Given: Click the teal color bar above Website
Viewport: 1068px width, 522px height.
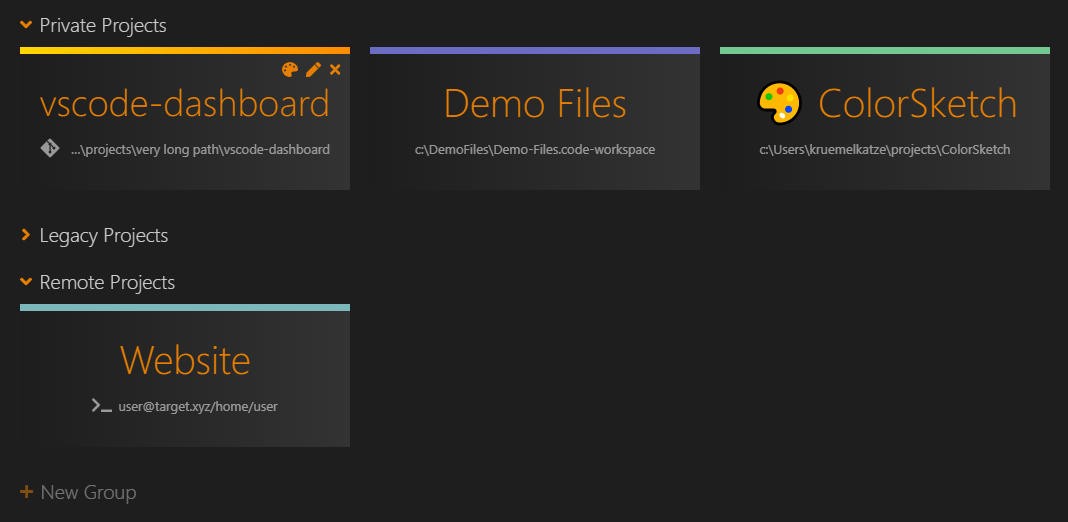Looking at the screenshot, I should click(185, 307).
